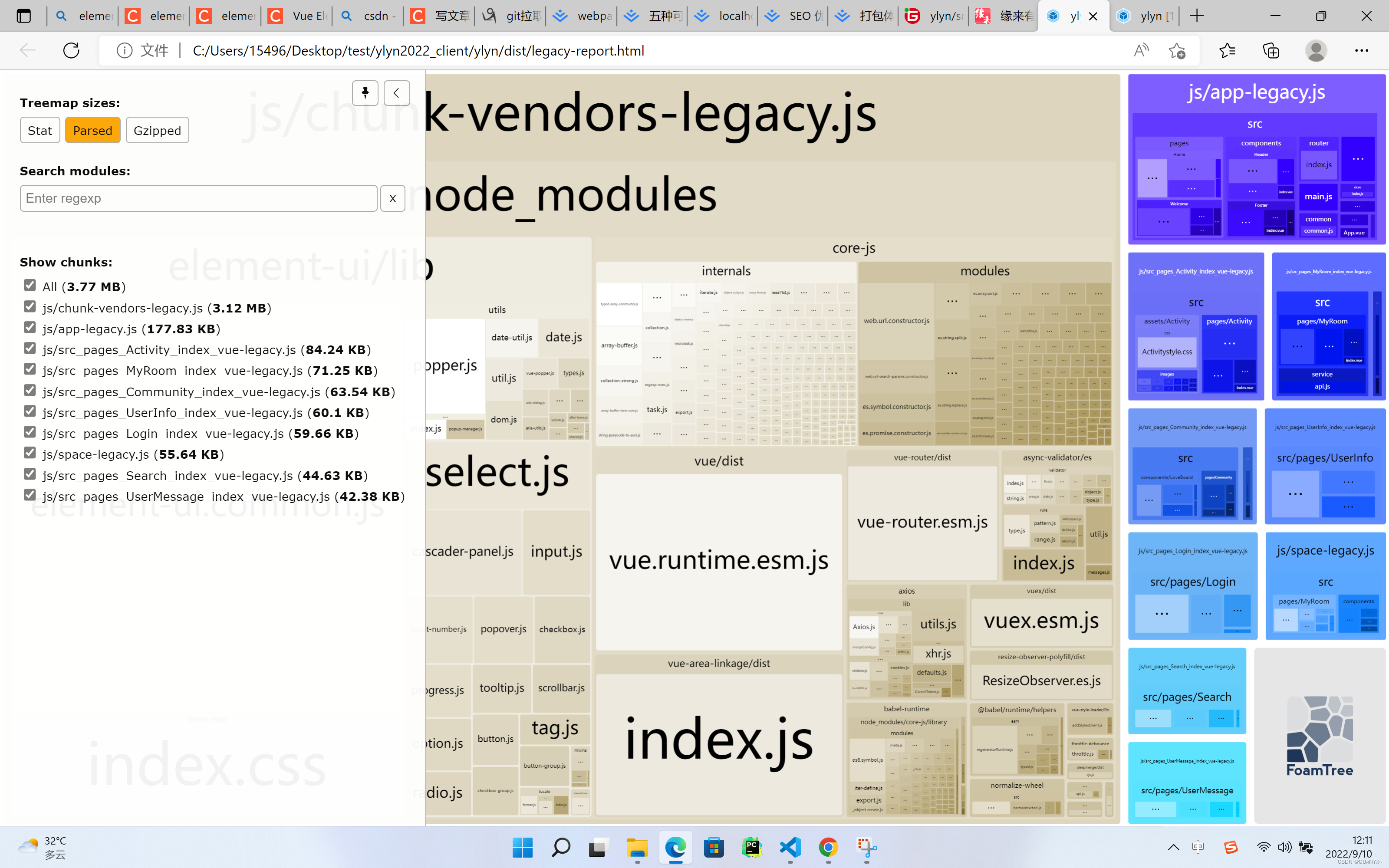Open the browser settings three-dots menu
Viewport: 1389px width, 868px height.
coord(1362,50)
